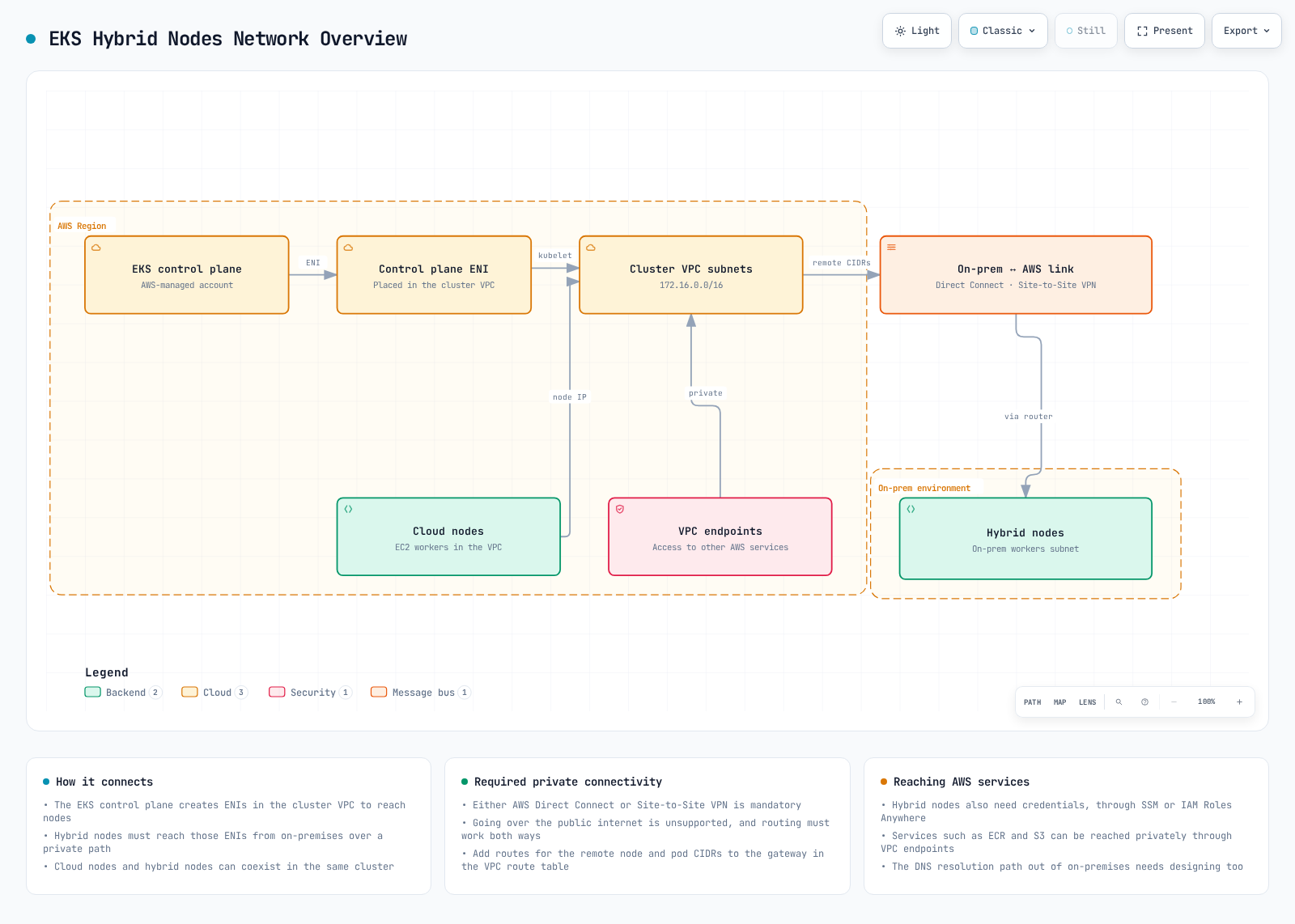The image size is (1295, 924).
Task: Click the green Backend color swatch
Action: [x=93, y=692]
